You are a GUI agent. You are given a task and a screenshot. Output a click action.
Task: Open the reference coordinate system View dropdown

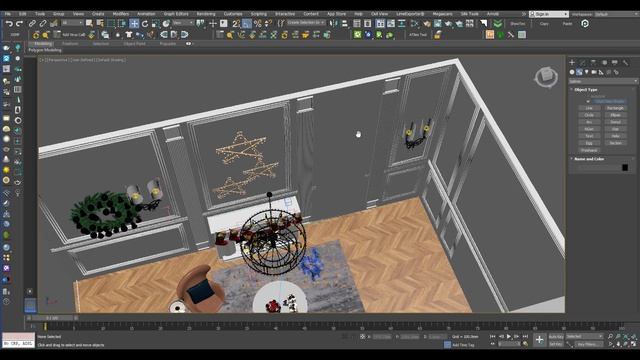[x=182, y=23]
